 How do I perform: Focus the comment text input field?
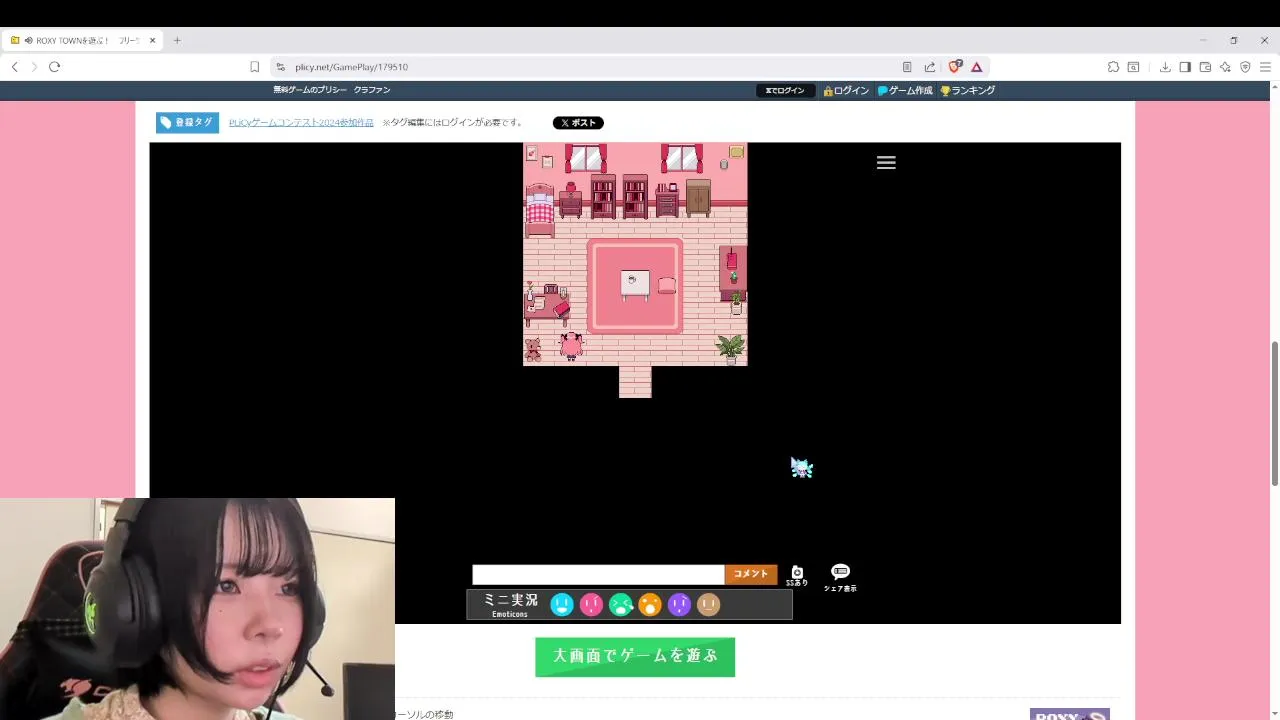click(598, 574)
